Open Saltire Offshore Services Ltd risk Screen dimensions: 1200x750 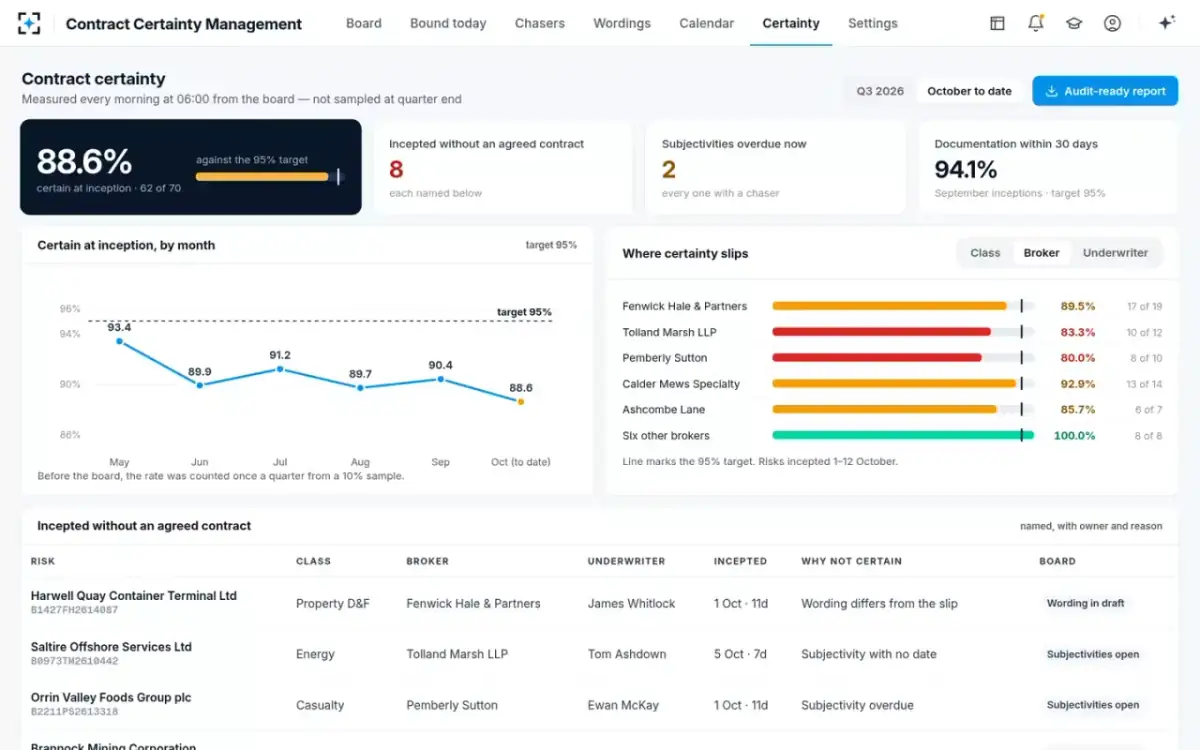(111, 646)
